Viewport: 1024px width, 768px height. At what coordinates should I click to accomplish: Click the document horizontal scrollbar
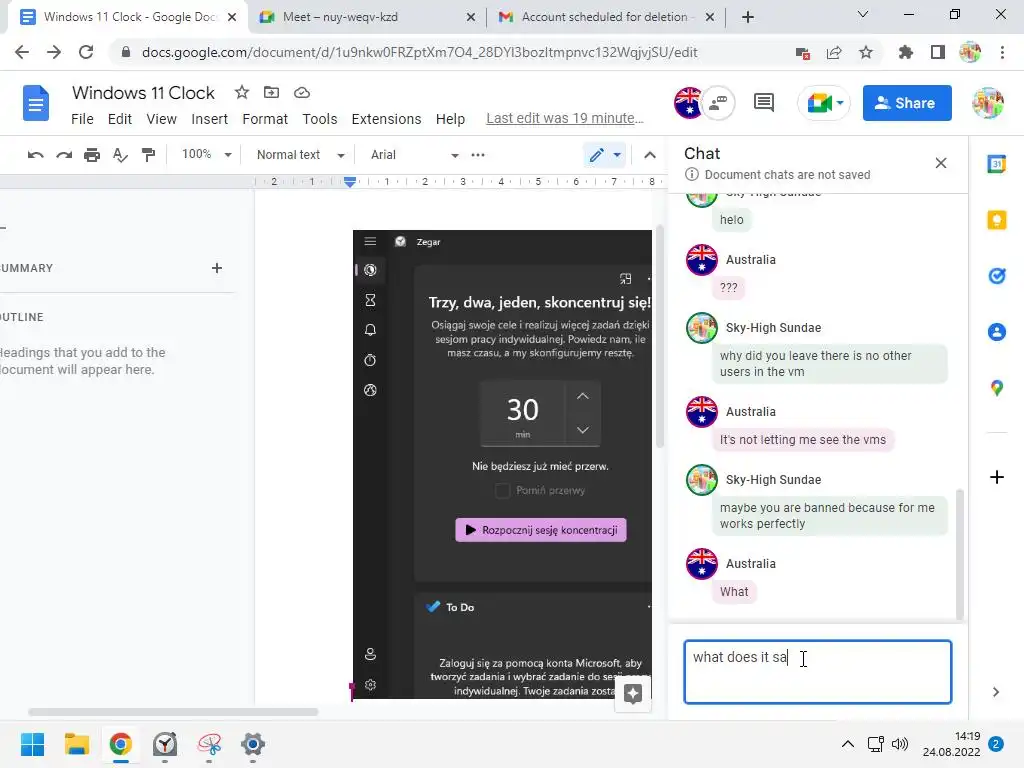tap(173, 712)
